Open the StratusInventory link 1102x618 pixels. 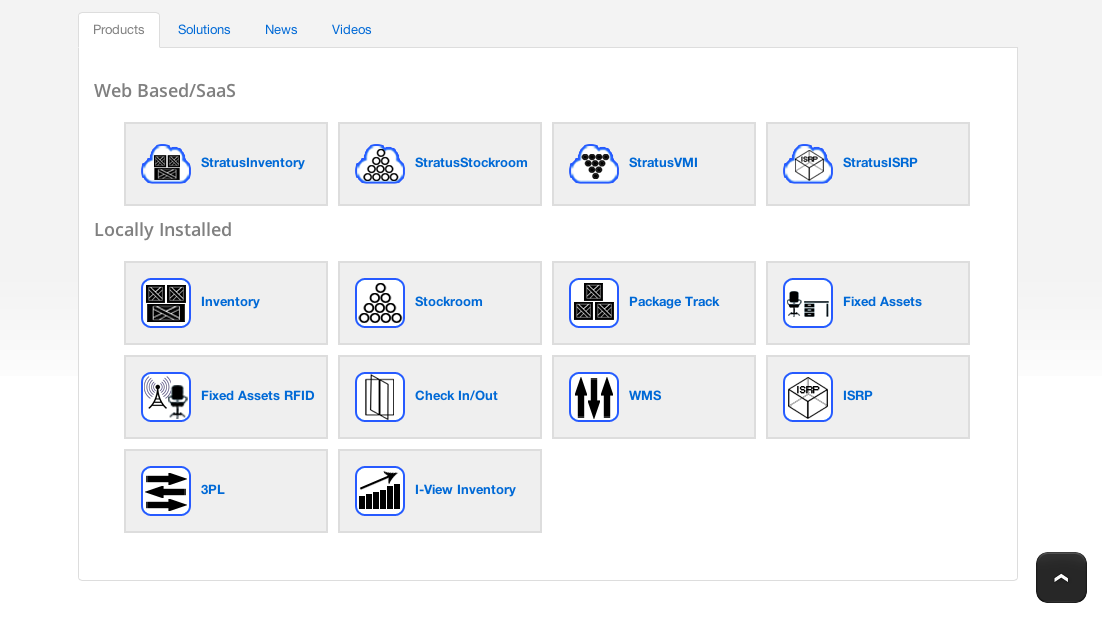click(253, 162)
